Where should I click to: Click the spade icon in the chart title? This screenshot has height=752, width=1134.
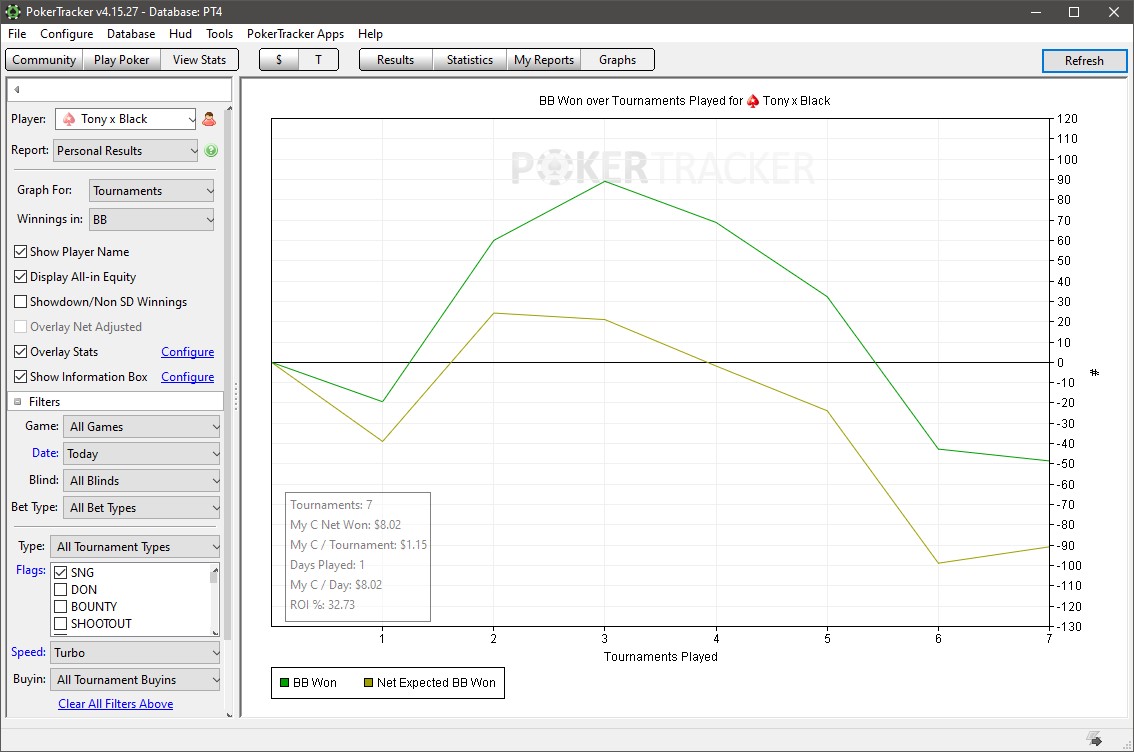[753, 101]
